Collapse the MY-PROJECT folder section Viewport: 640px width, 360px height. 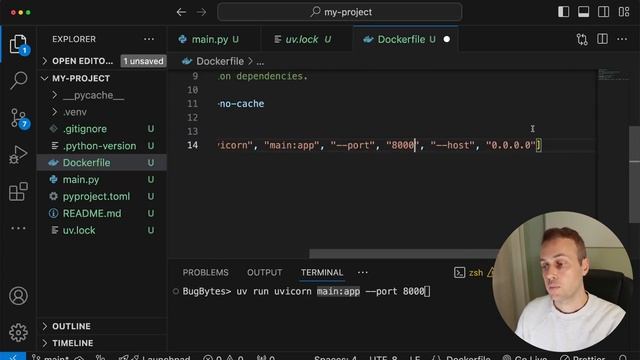click(x=102, y=78)
